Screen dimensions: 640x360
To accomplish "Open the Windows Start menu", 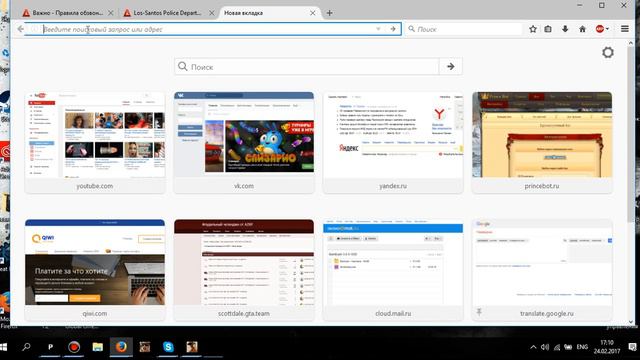I will click(4, 347).
